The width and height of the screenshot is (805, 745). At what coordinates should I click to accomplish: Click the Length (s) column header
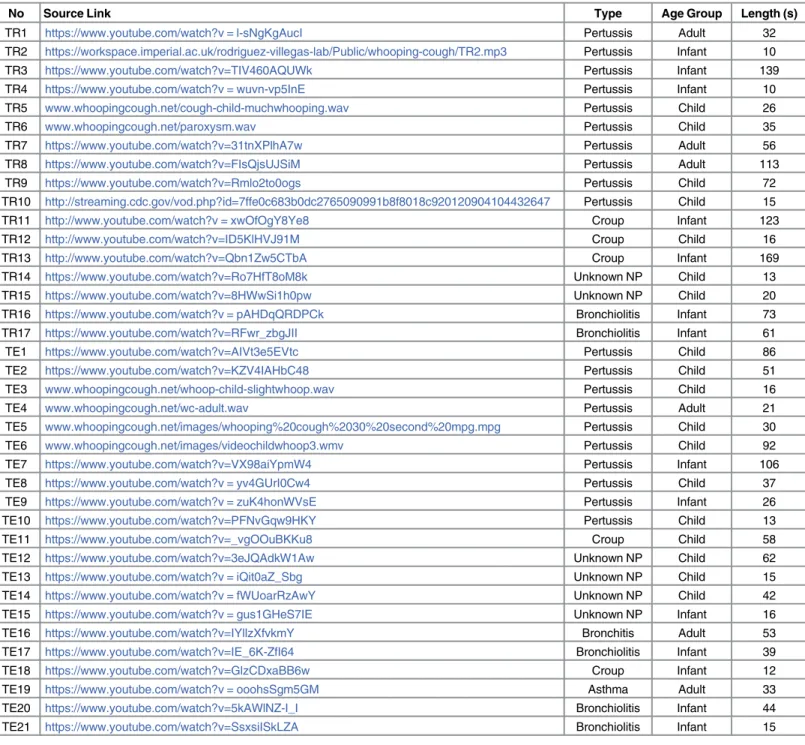(769, 13)
